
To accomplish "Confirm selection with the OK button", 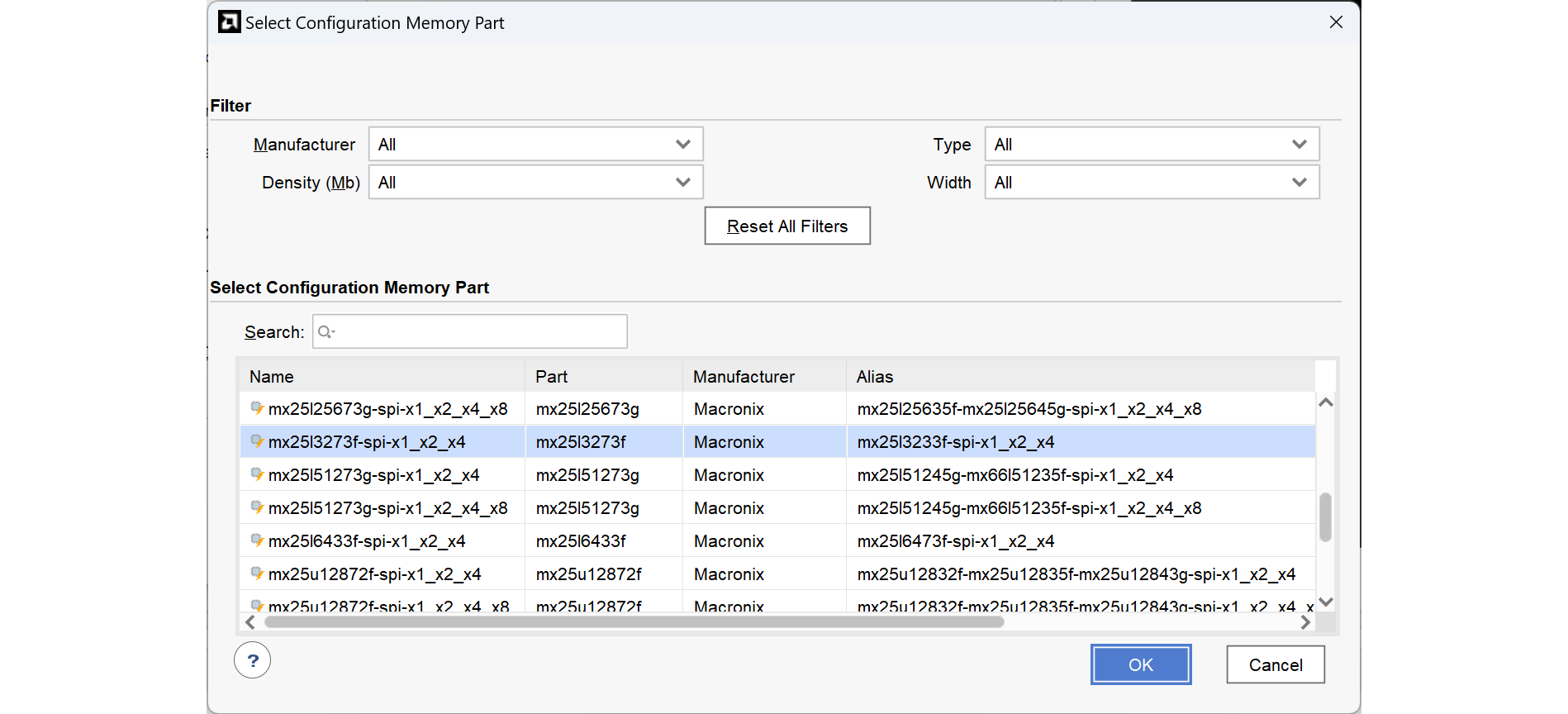I will (x=1140, y=664).
